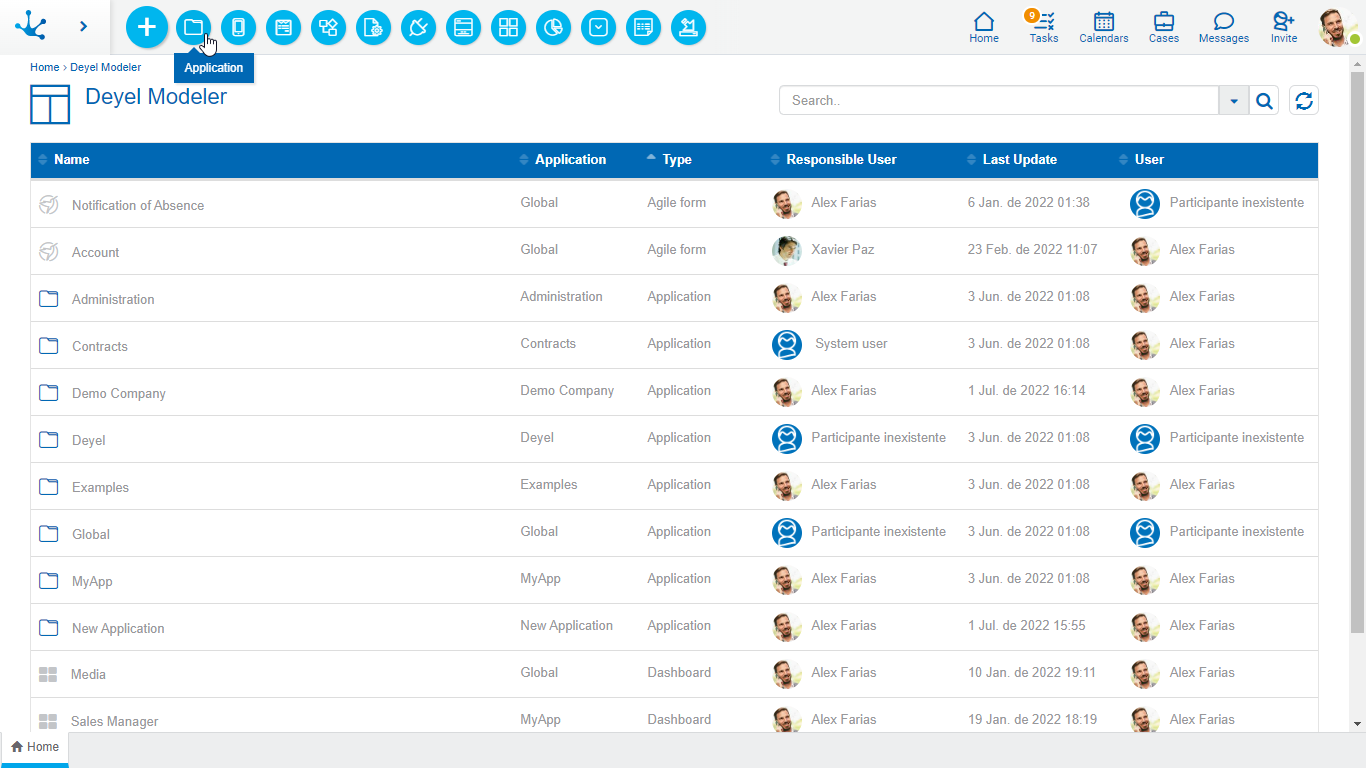1366x768 pixels.
Task: Open the New Application row
Action: click(x=674, y=627)
